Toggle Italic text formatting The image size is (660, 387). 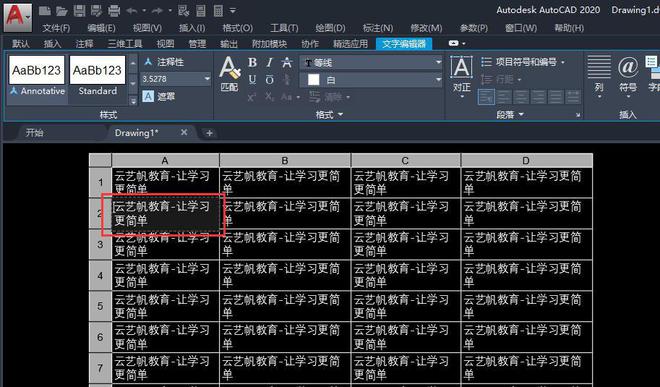pyautogui.click(x=269, y=62)
